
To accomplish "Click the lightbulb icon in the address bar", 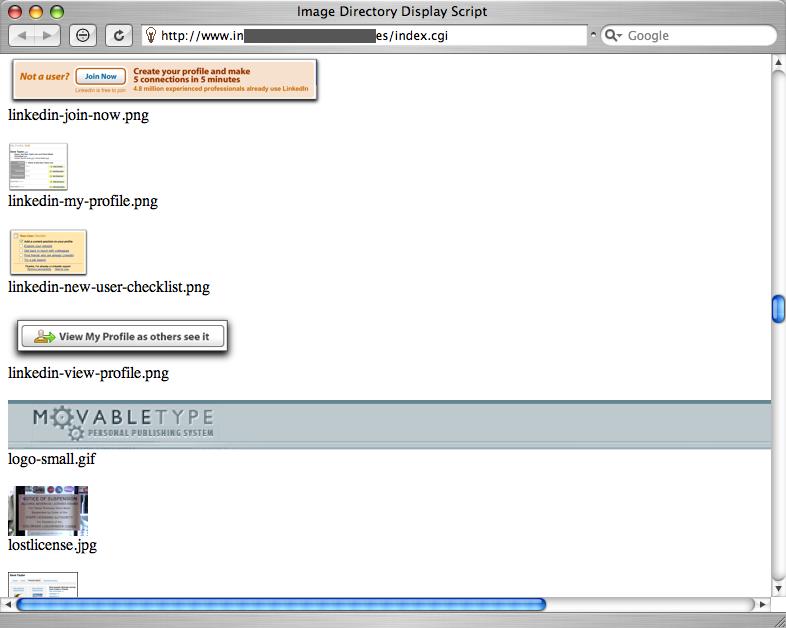I will pyautogui.click(x=150, y=35).
